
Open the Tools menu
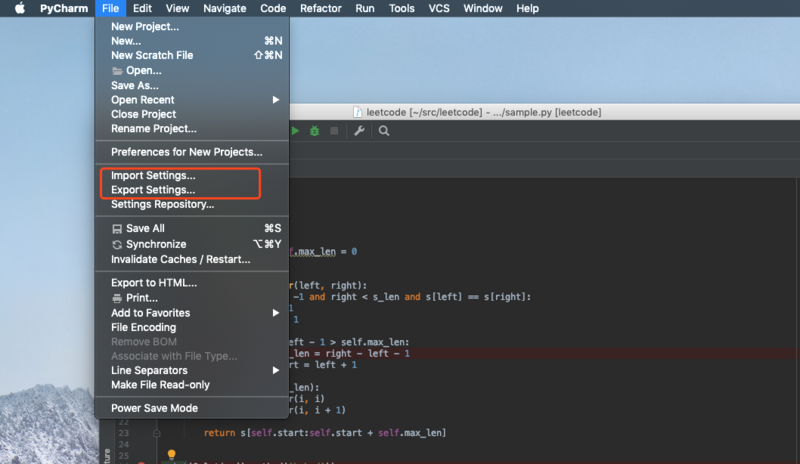coord(402,8)
